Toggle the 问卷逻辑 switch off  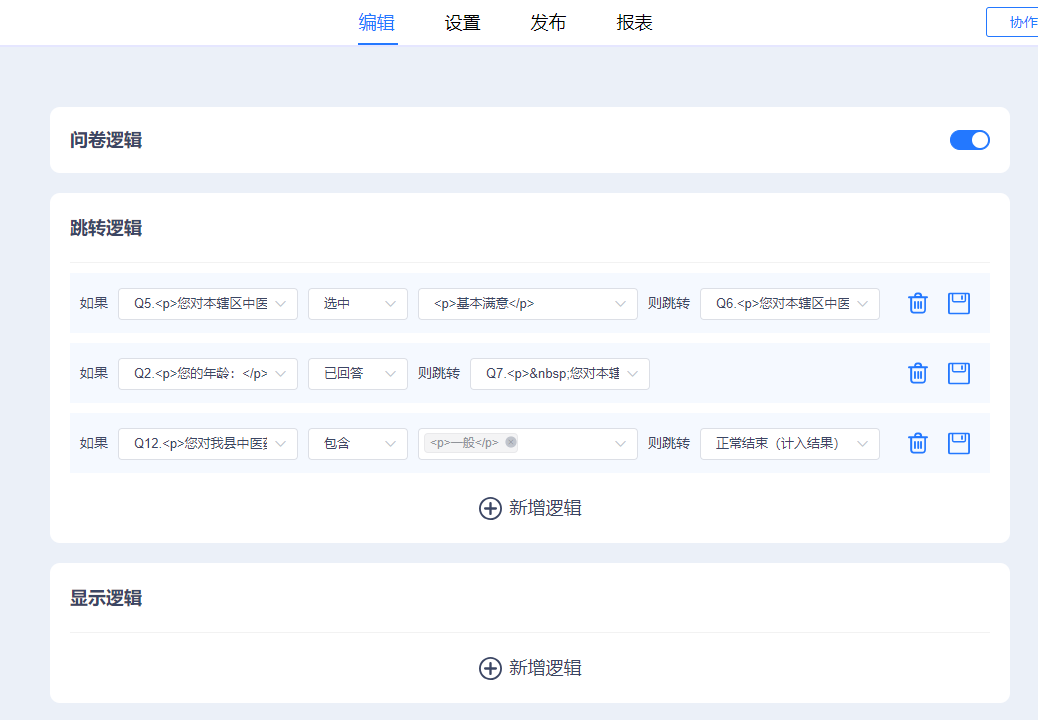[970, 140]
